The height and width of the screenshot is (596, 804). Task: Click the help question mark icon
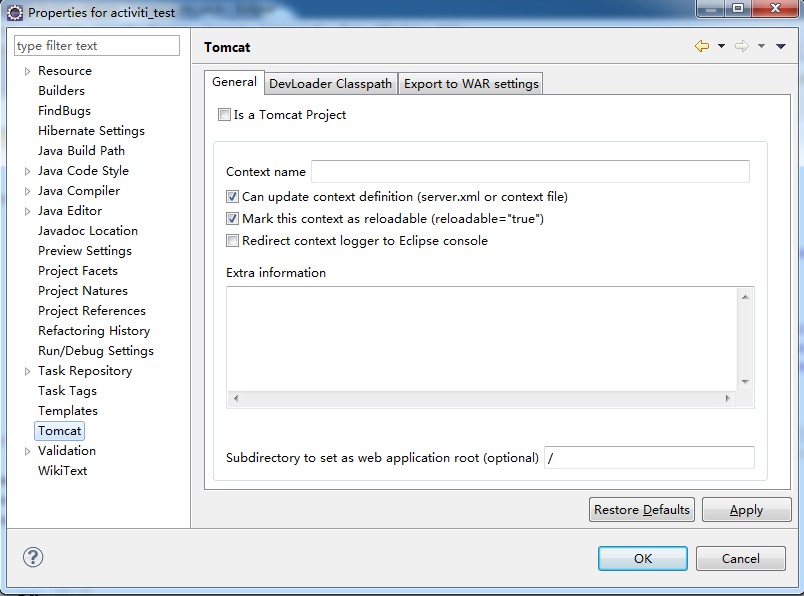(33, 558)
